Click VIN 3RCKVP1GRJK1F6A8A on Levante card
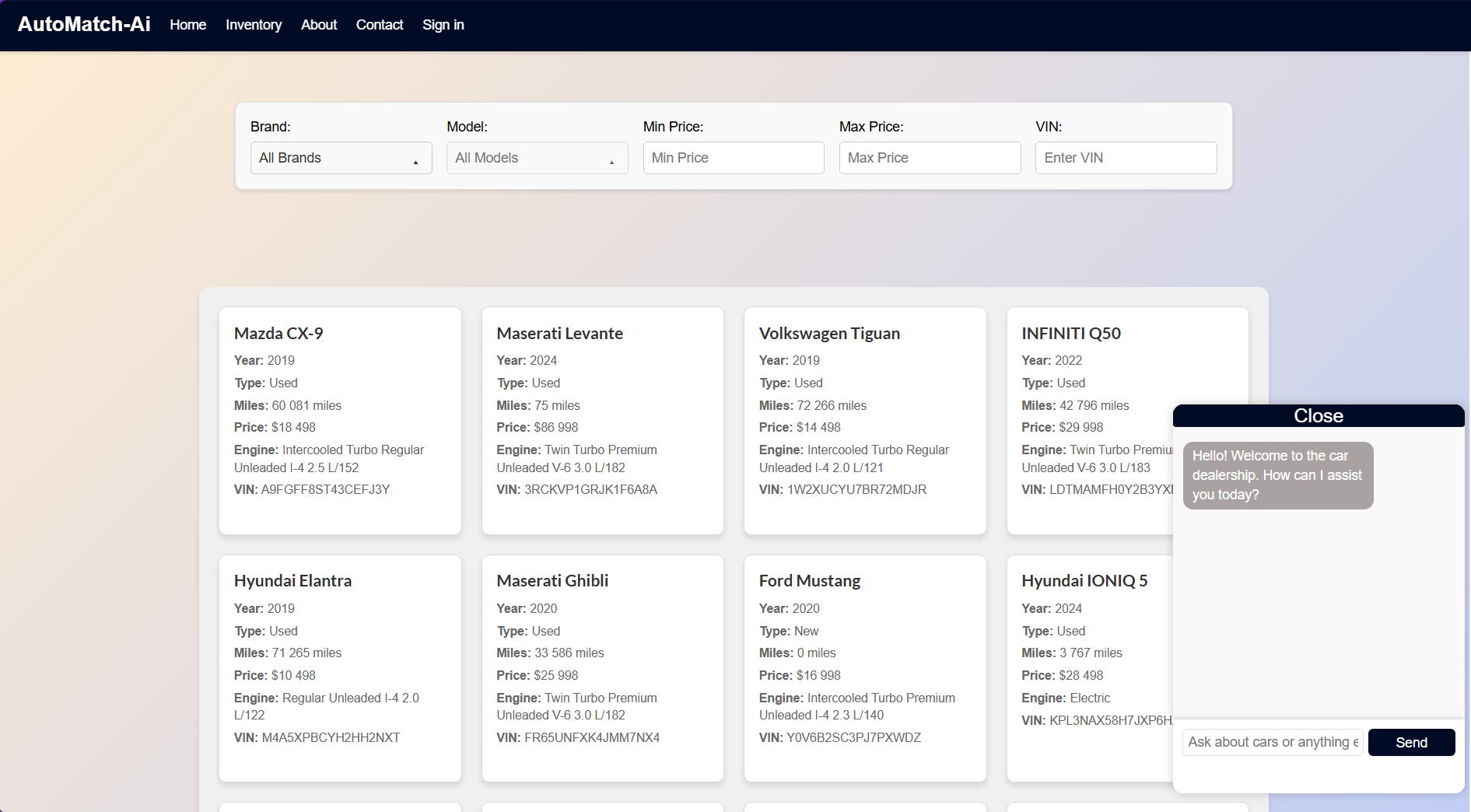Viewport: 1471px width, 812px height. tap(590, 490)
